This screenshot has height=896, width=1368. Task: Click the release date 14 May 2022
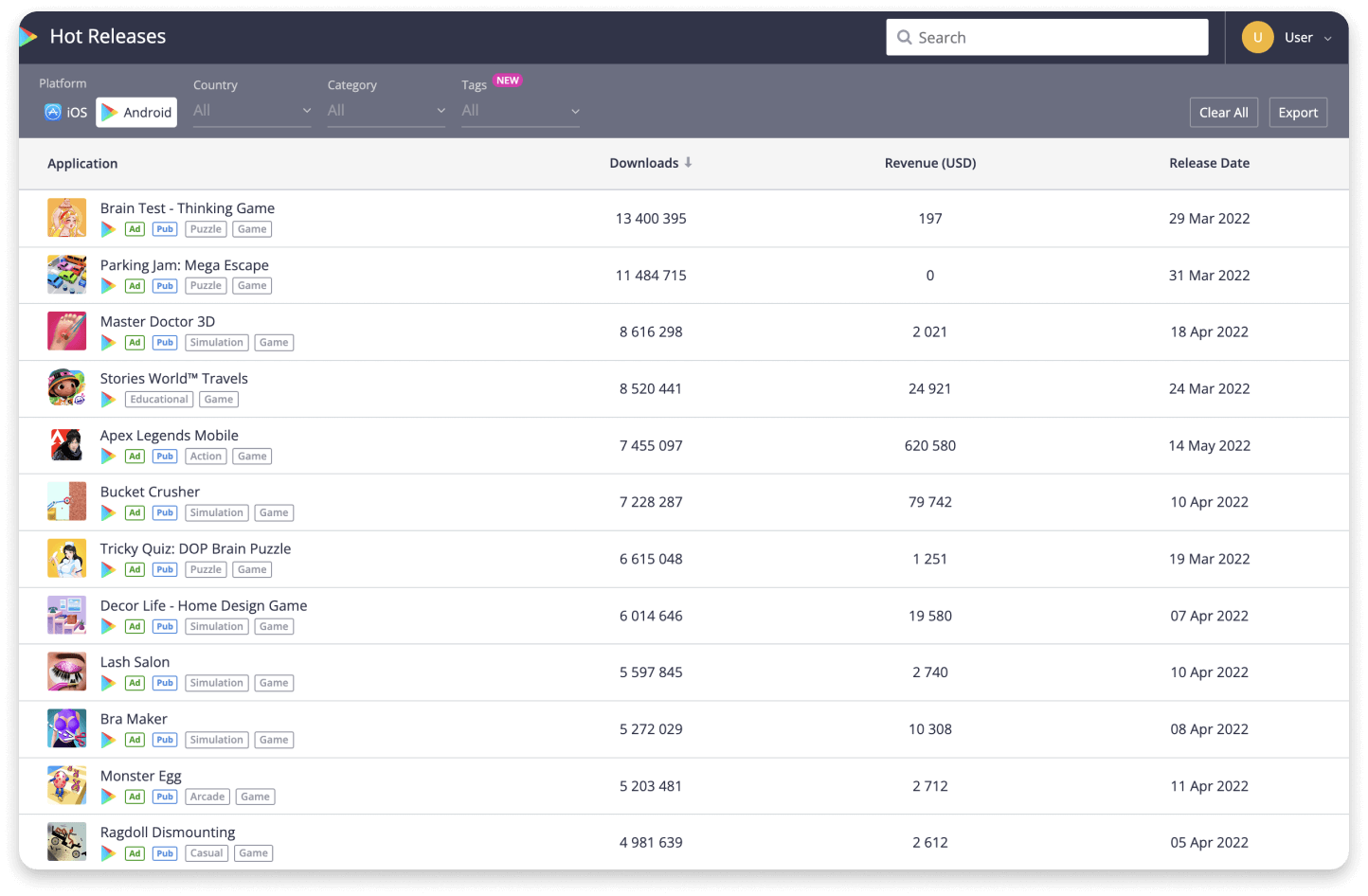pos(1209,446)
